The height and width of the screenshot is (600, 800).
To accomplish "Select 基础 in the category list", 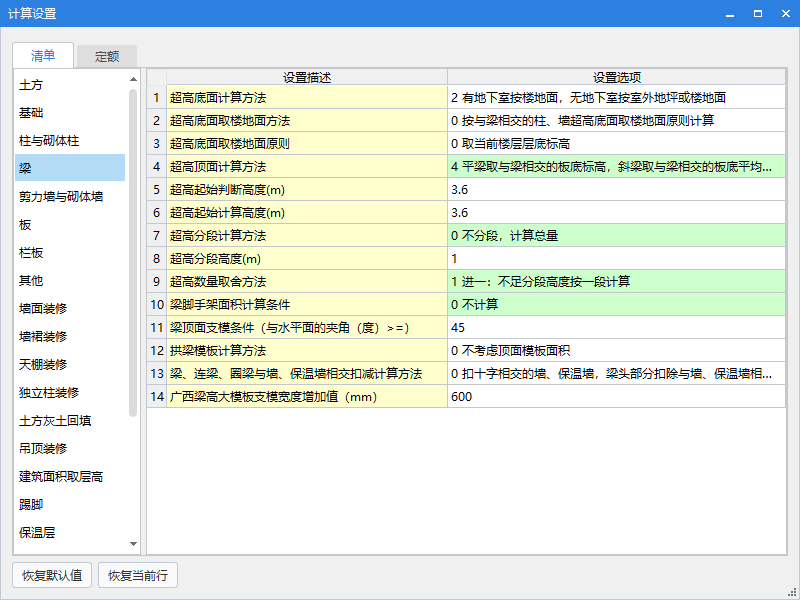I will (x=70, y=113).
